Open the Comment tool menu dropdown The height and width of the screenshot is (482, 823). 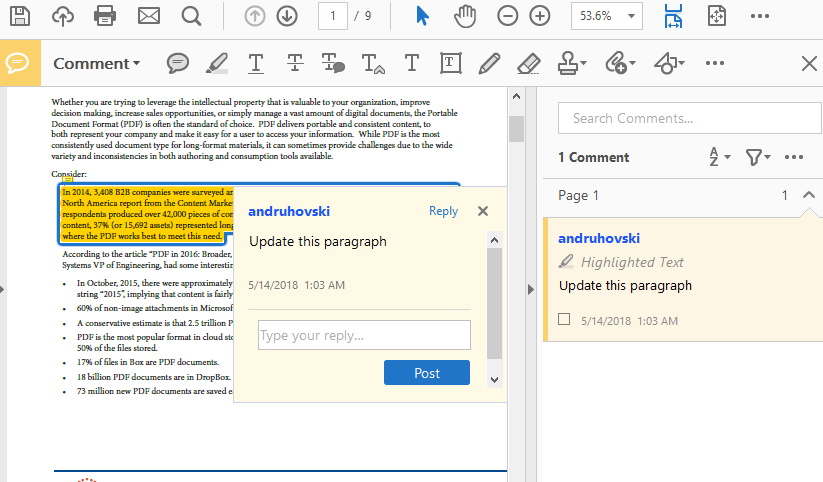pyautogui.click(x=97, y=64)
